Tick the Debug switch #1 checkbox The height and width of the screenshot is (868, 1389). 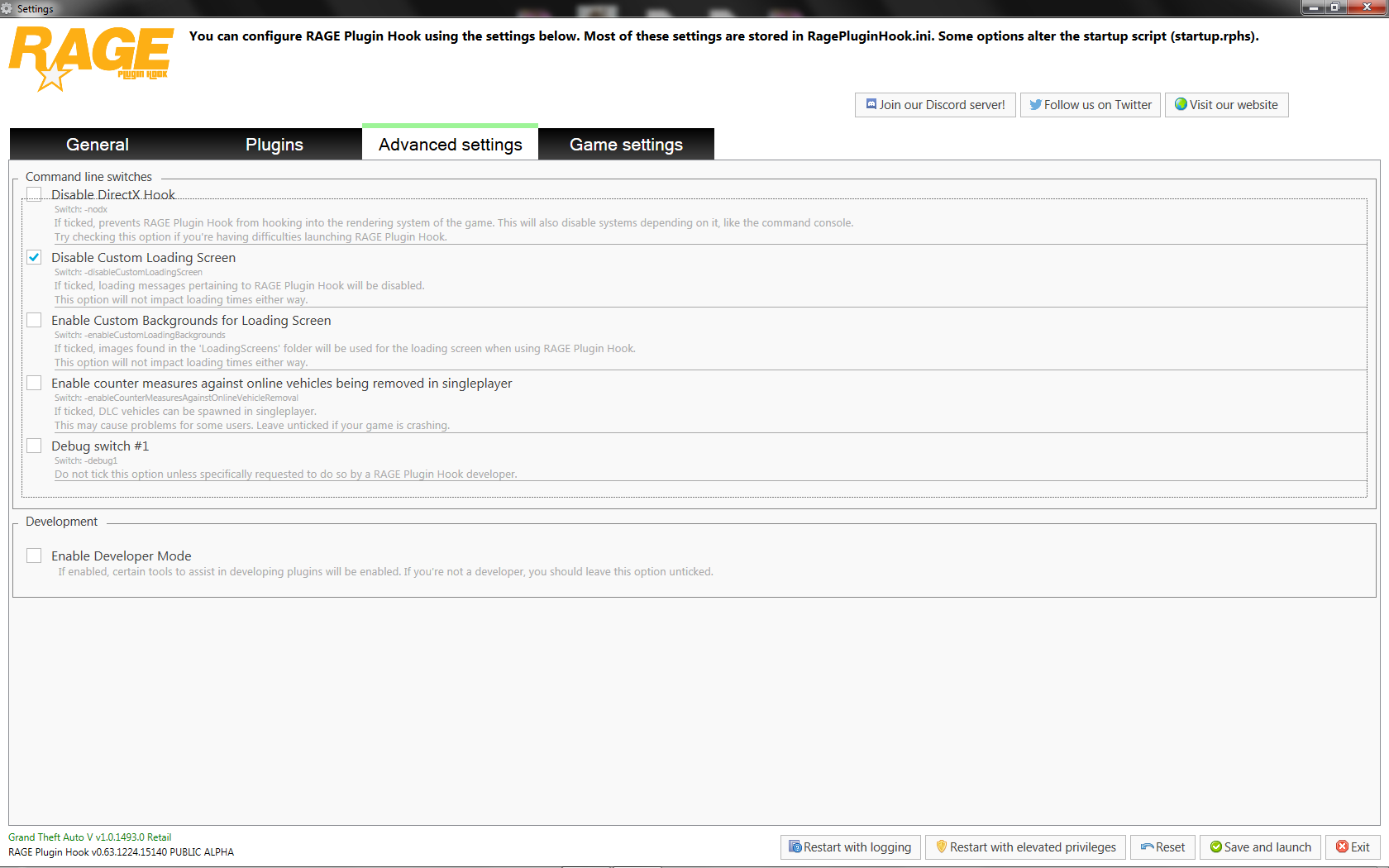click(34, 446)
